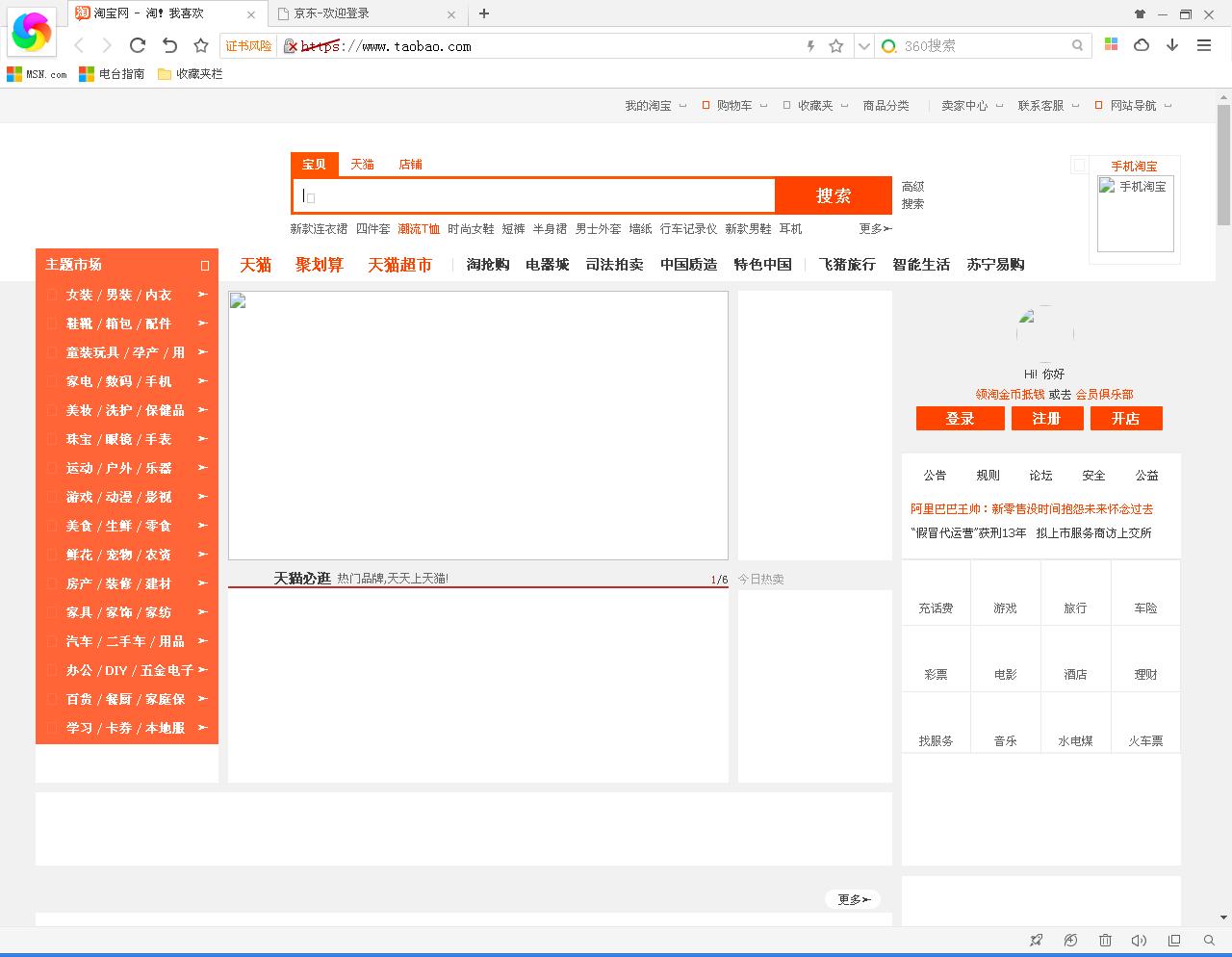Image resolution: width=1232 pixels, height=957 pixels.
Task: Click the rocket accelerator status icon
Action: point(1037,941)
